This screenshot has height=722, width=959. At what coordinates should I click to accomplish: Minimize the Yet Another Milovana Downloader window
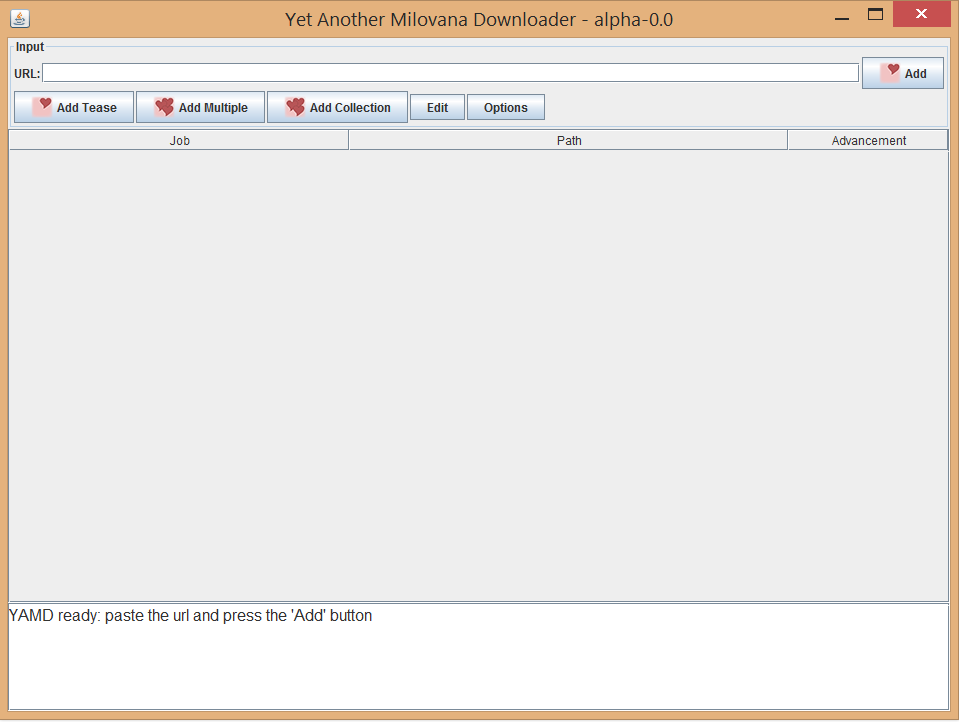842,18
